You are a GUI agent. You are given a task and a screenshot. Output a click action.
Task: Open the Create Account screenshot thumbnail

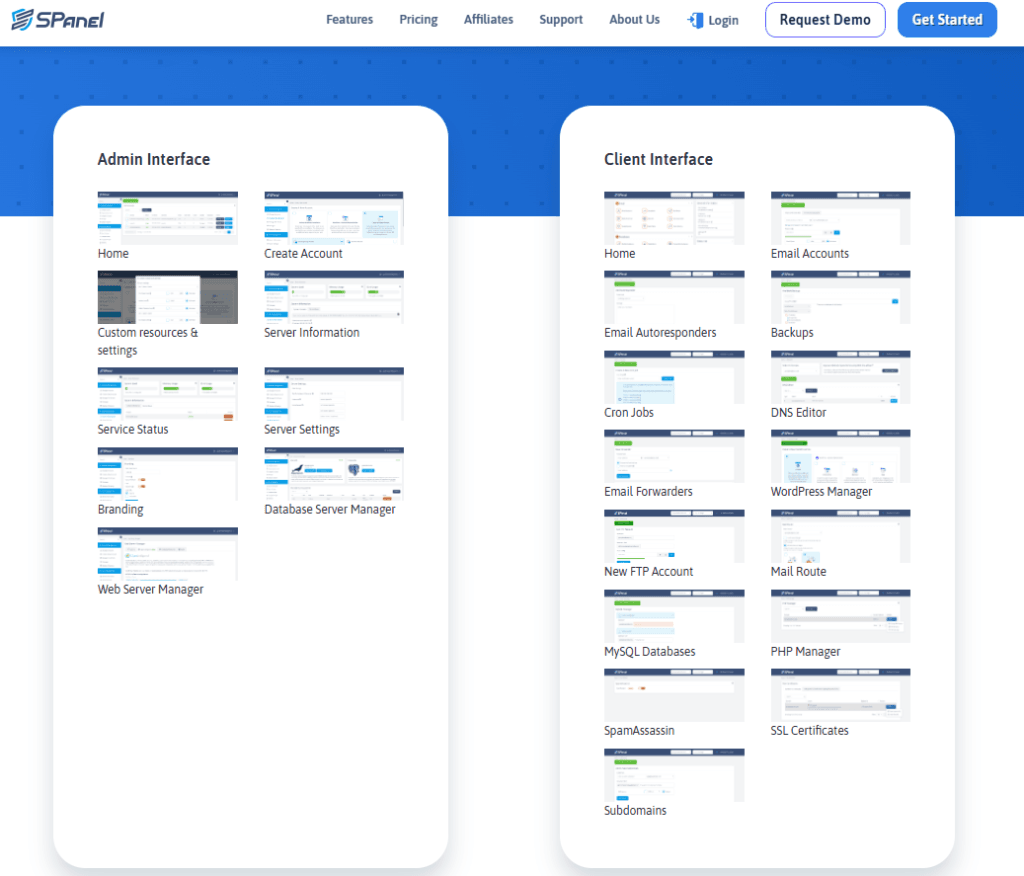(334, 218)
